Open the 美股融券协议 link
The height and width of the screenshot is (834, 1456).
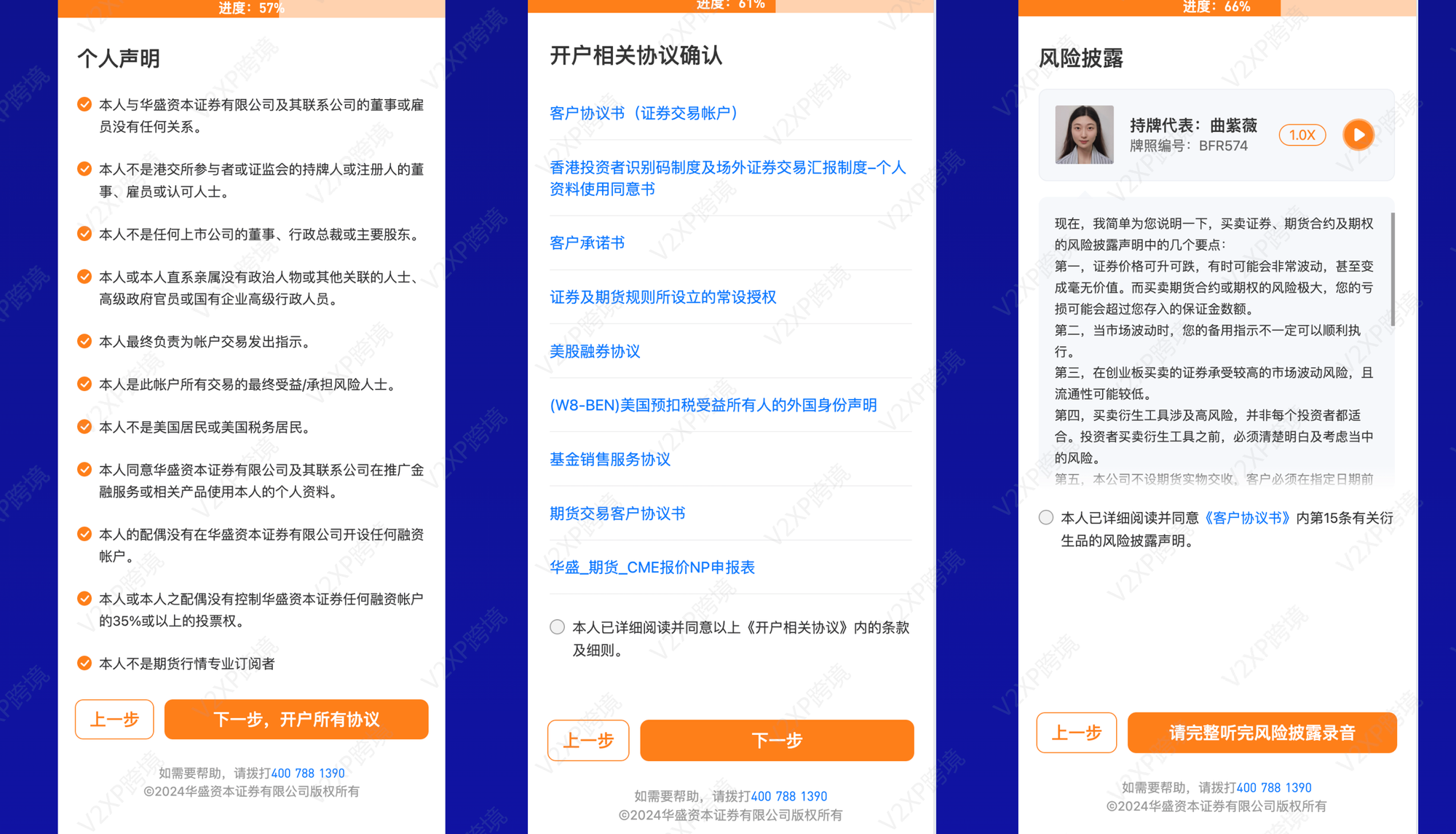pyautogui.click(x=595, y=351)
